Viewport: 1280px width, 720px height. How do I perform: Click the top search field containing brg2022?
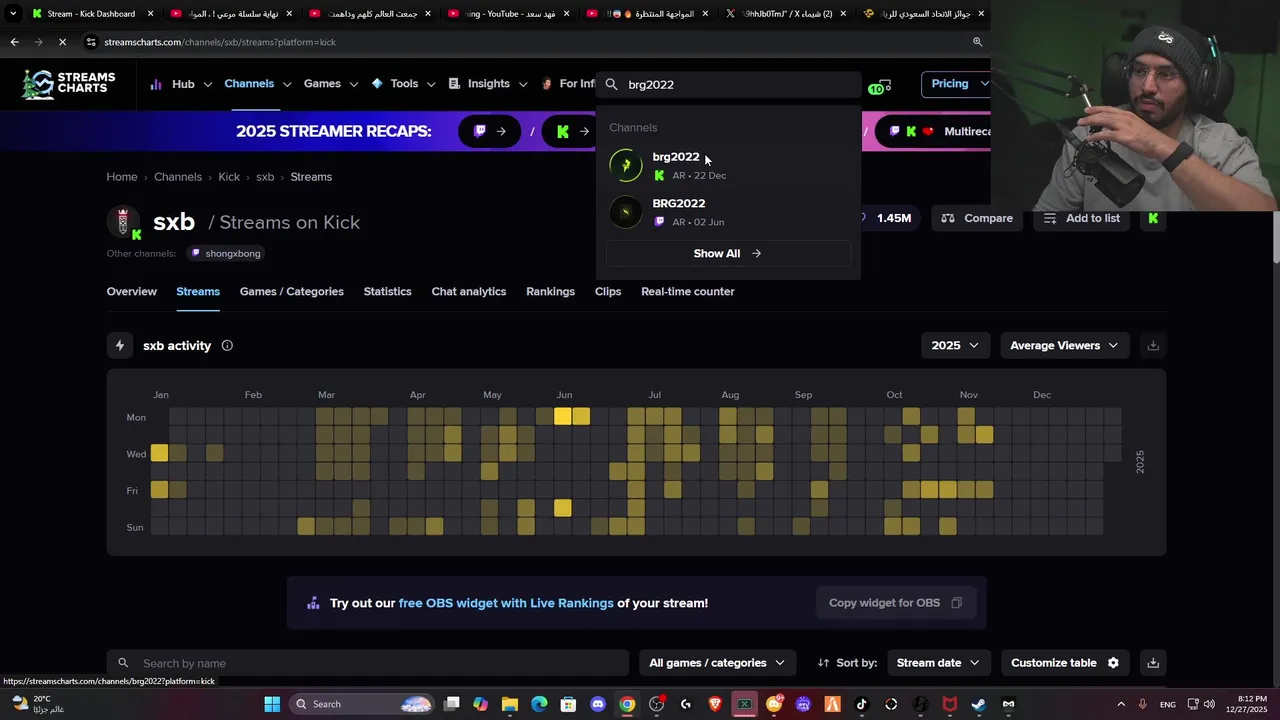(728, 85)
